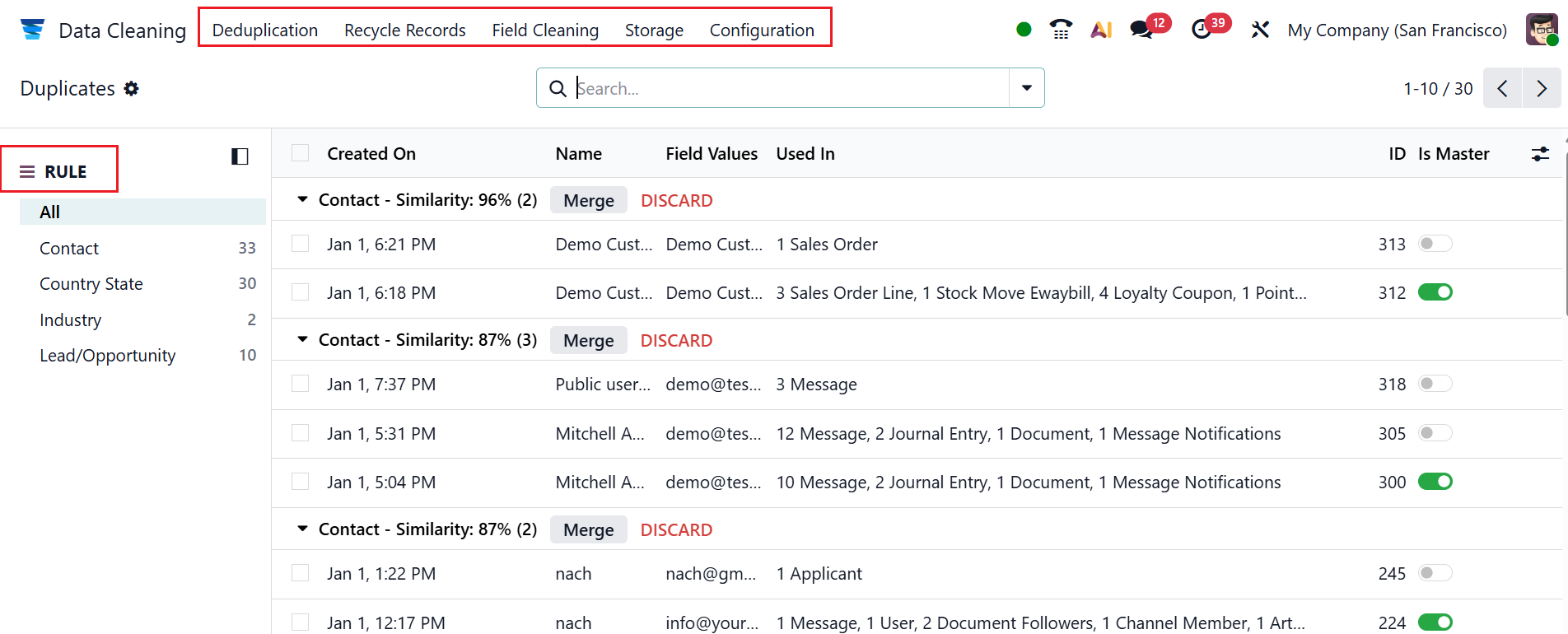Image resolution: width=1568 pixels, height=634 pixels.
Task: Open the Recycle Records menu
Action: tap(404, 30)
